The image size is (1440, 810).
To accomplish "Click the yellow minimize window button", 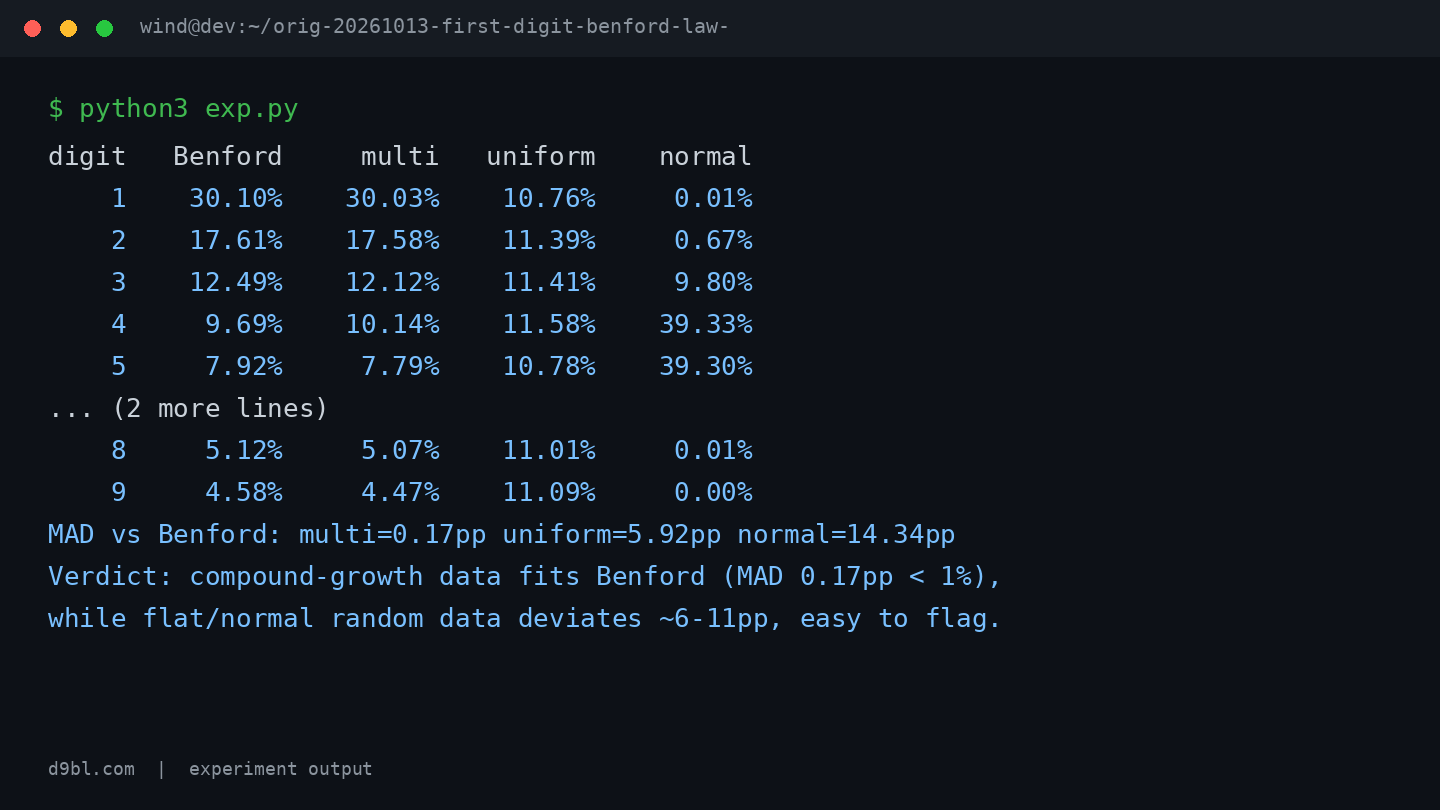I will [x=68, y=28].
